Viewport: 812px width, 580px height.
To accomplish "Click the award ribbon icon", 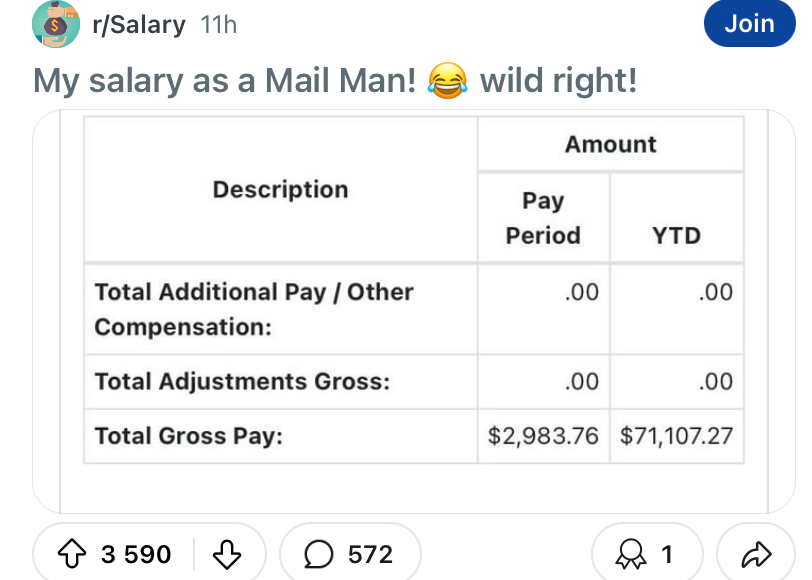I will point(630,554).
